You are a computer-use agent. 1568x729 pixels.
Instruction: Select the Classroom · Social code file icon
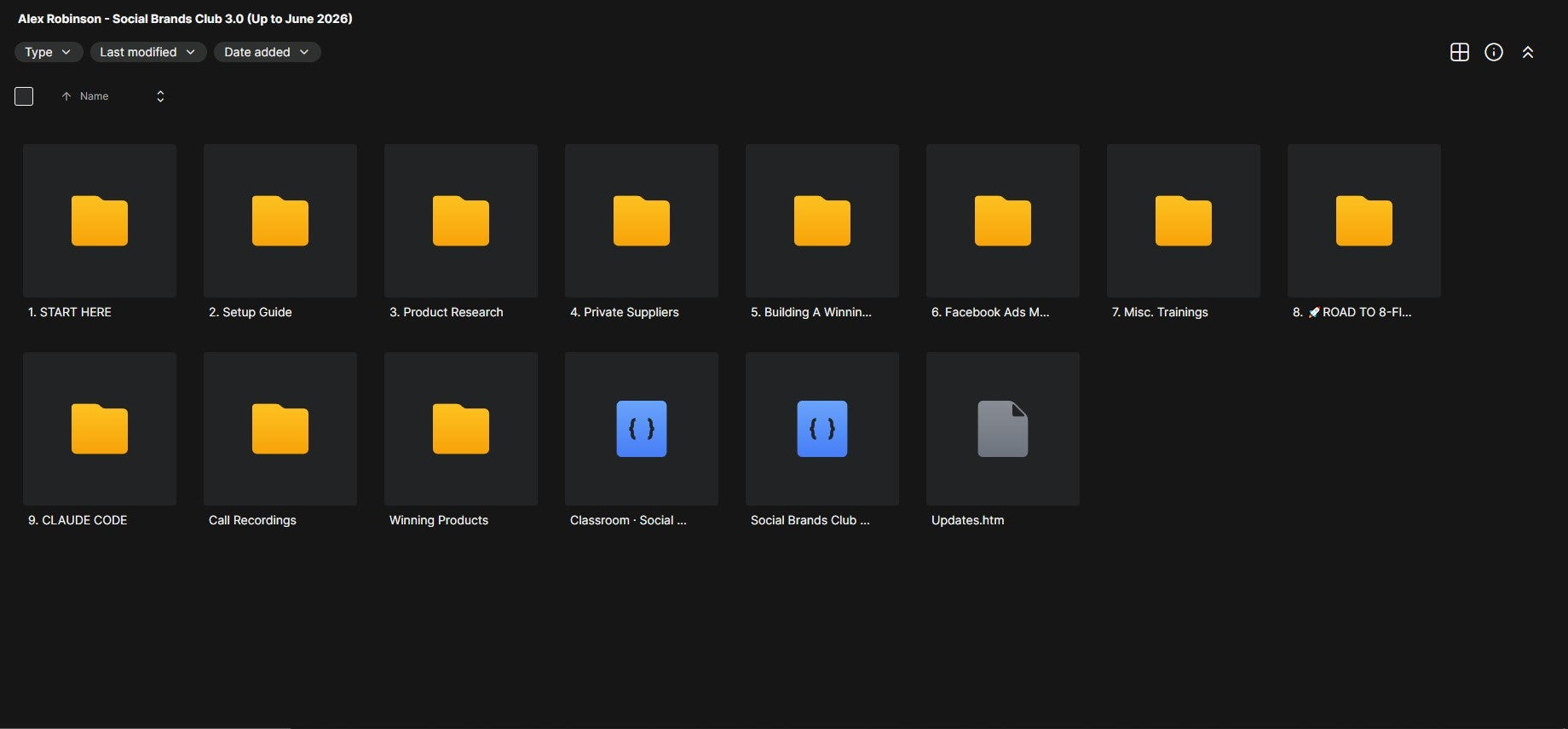click(x=642, y=429)
